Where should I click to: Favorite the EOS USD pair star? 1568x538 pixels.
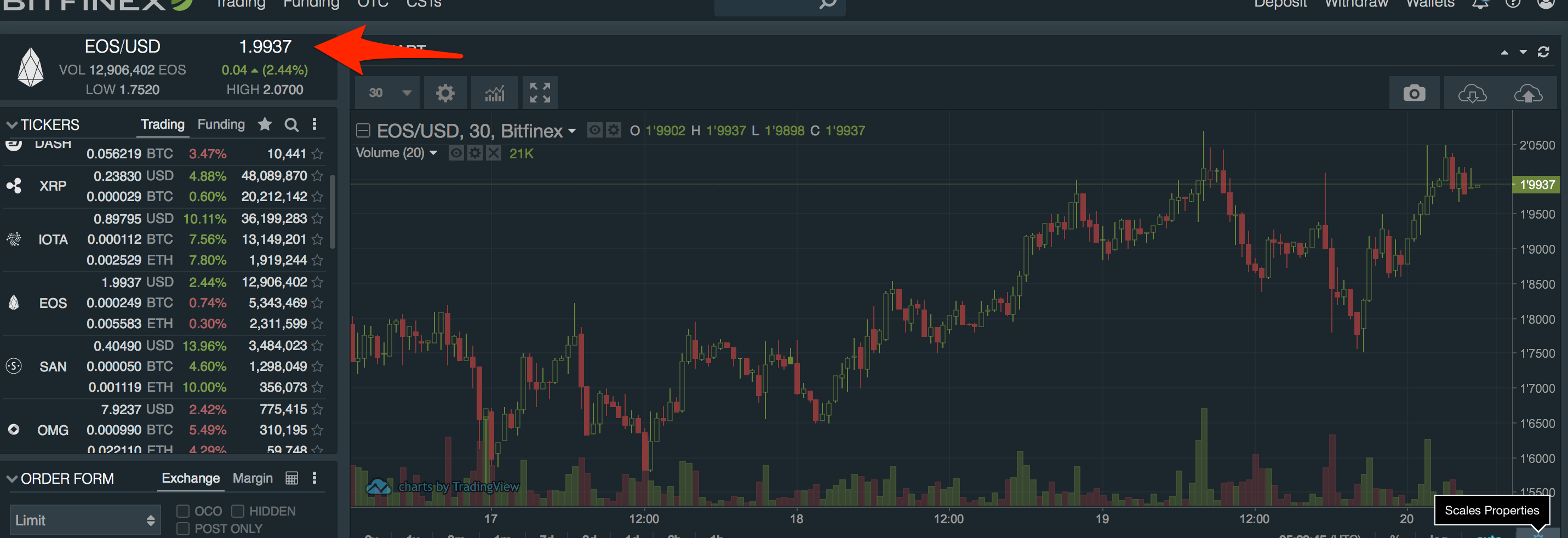(317, 282)
